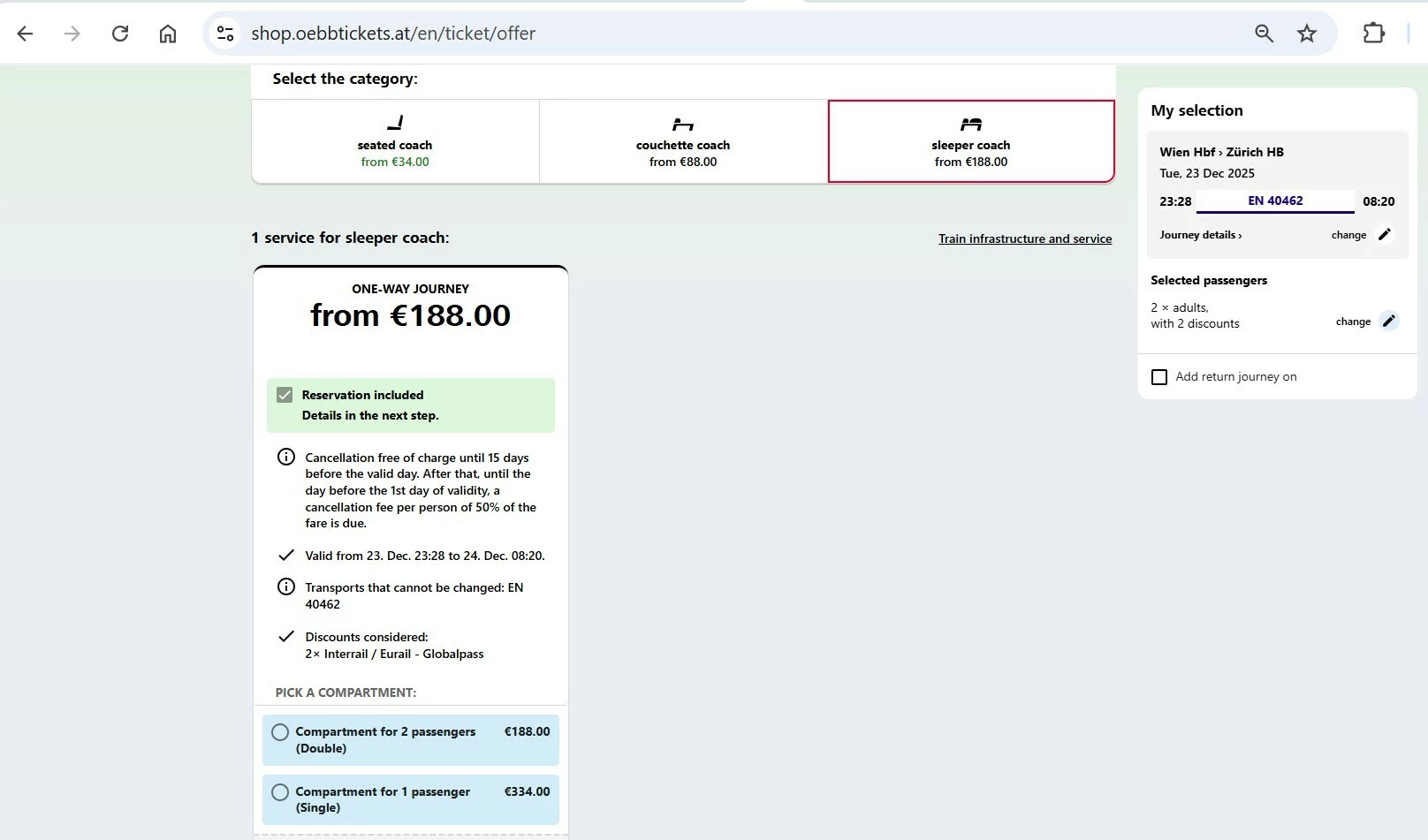Viewport: 1428px width, 840px height.
Task: Select Compartment for 2 passengers (Double)
Action: [x=280, y=732]
